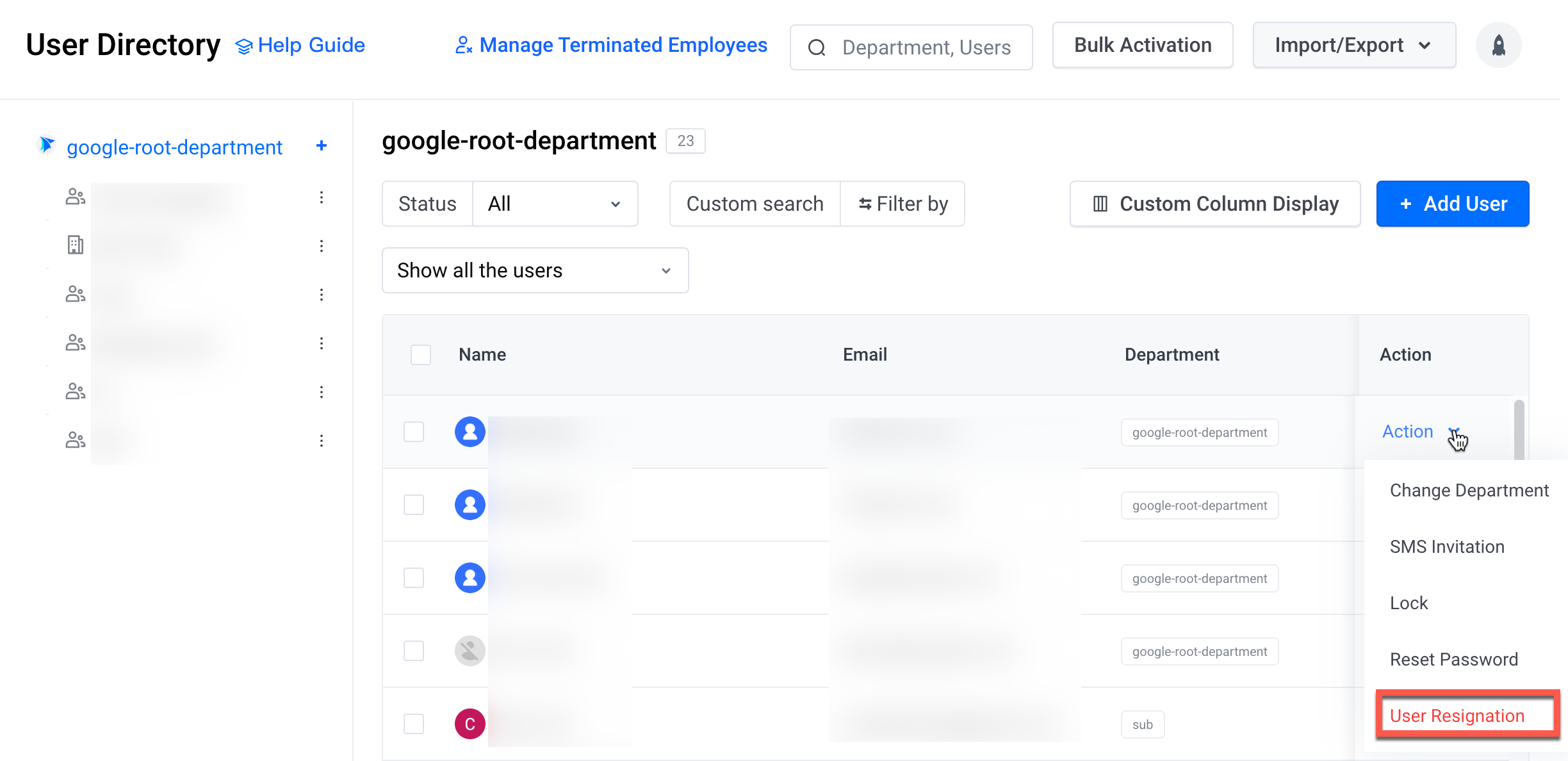Select Change Department from action menu
The image size is (1568, 761).
click(x=1469, y=491)
